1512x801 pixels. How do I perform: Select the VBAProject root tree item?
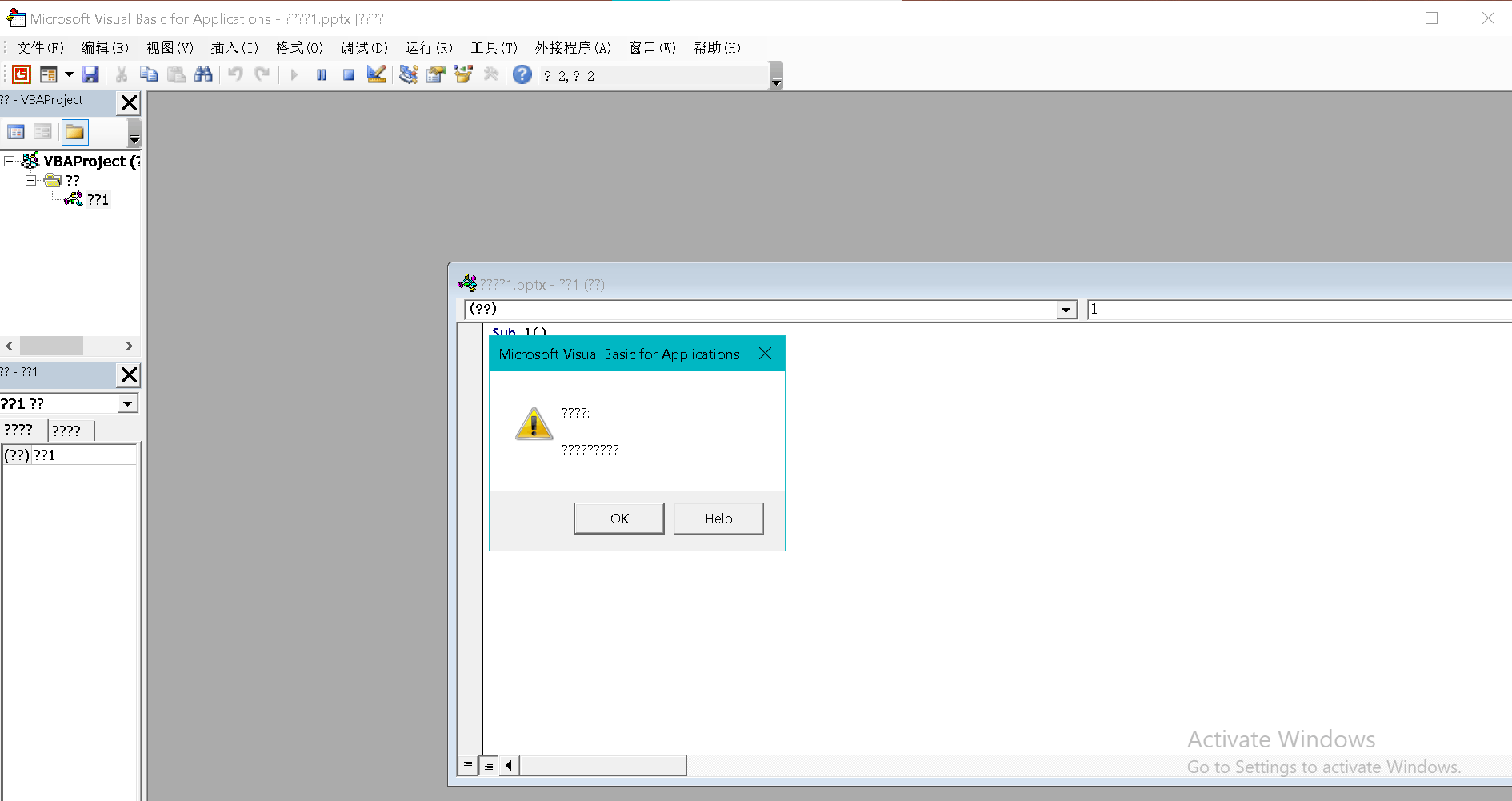pos(91,161)
